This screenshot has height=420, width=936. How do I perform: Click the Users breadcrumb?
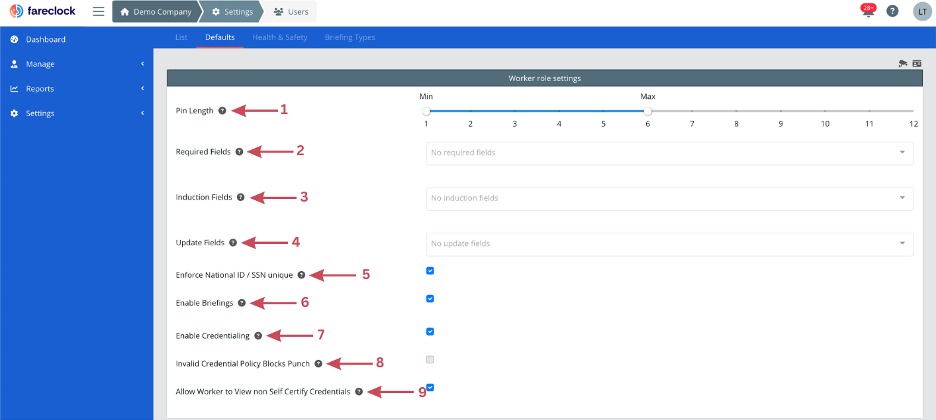coord(292,12)
